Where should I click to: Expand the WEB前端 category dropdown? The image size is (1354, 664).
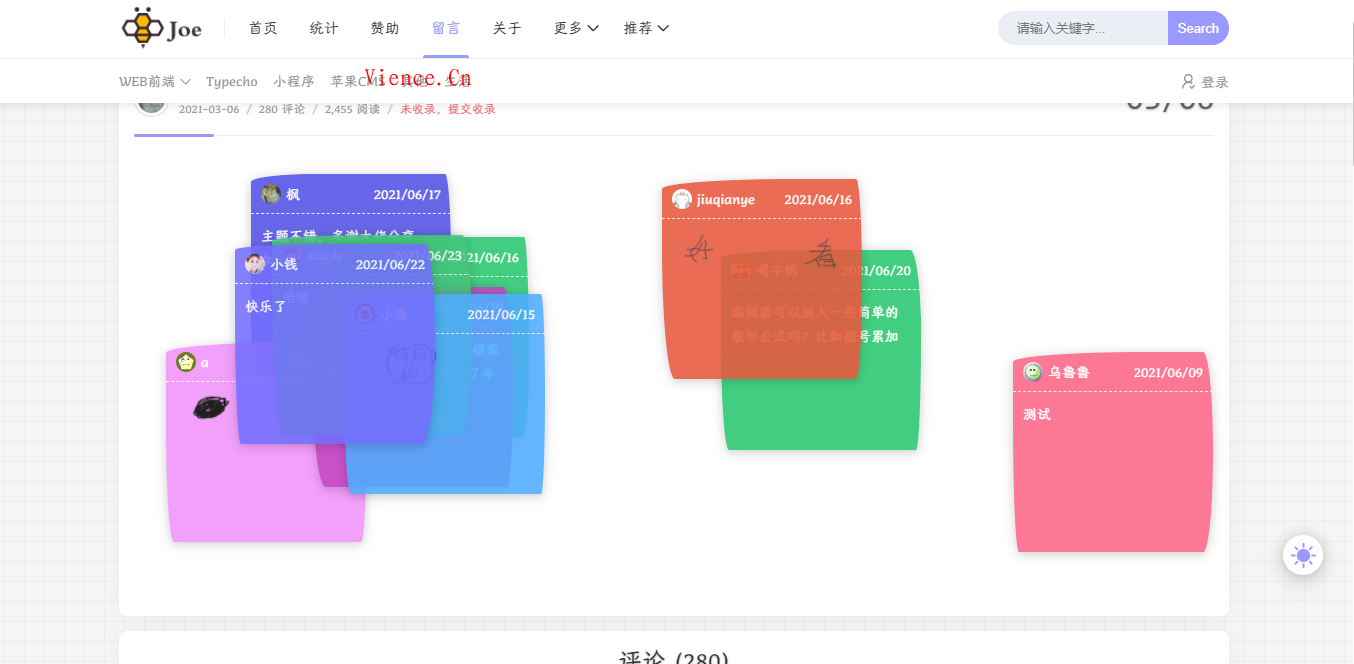[154, 82]
